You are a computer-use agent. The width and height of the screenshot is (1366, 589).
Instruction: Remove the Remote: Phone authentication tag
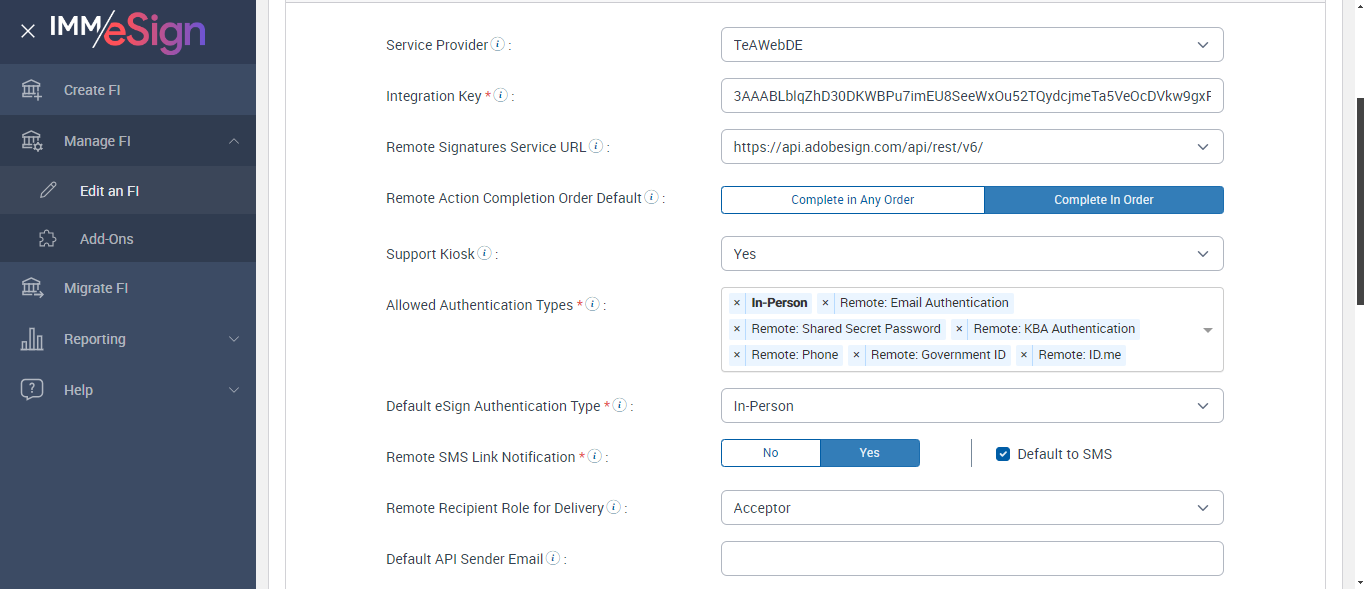[737, 355]
